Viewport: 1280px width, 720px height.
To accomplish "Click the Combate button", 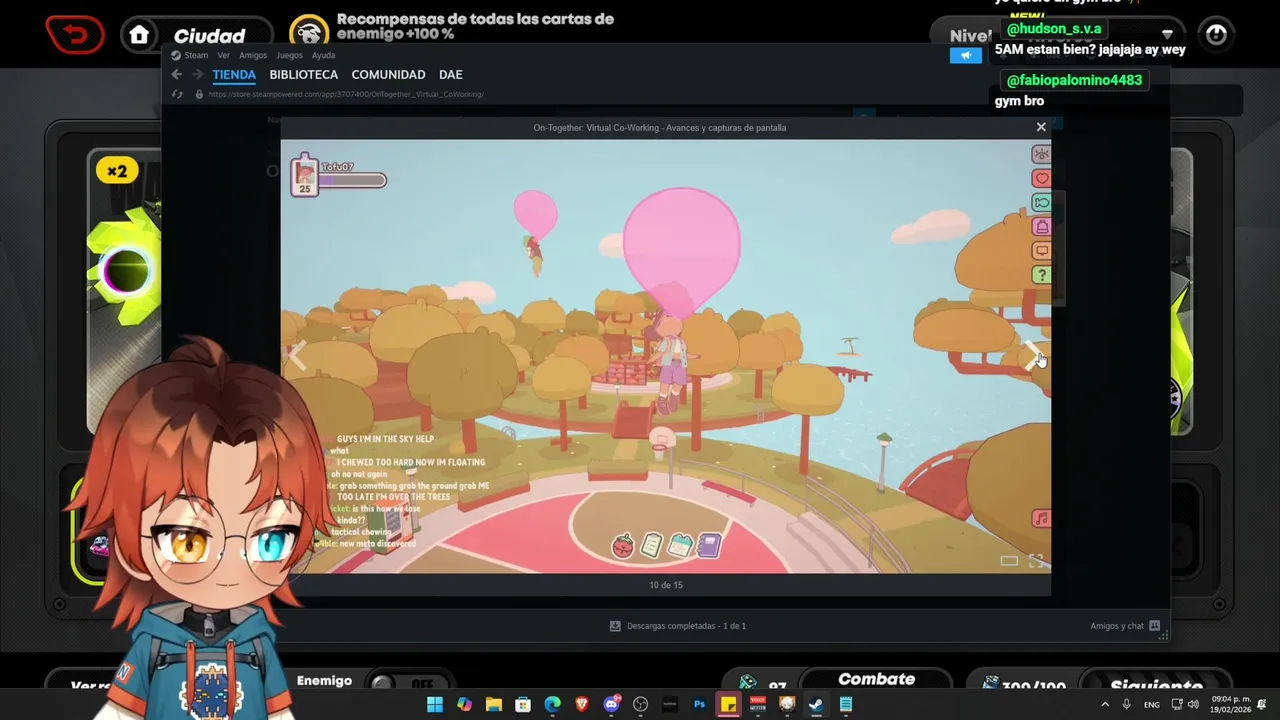I will pyautogui.click(x=876, y=680).
